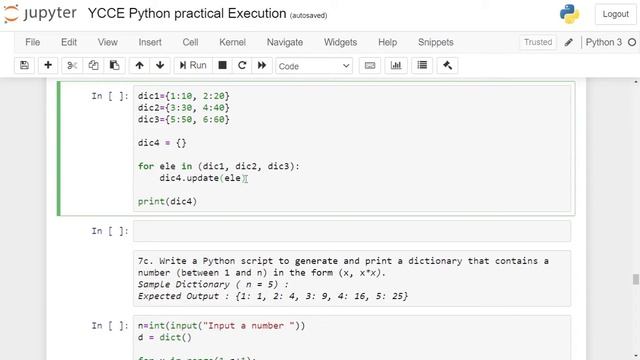The image size is (640, 360).
Task: Click the n=int(input("Input a number ")) line
Action: tap(221, 326)
